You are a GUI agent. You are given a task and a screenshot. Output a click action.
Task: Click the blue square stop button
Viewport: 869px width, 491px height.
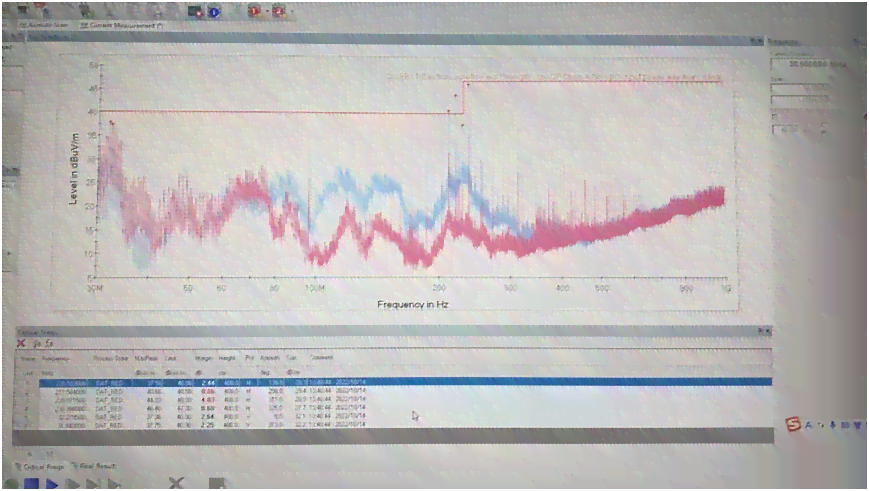32,484
